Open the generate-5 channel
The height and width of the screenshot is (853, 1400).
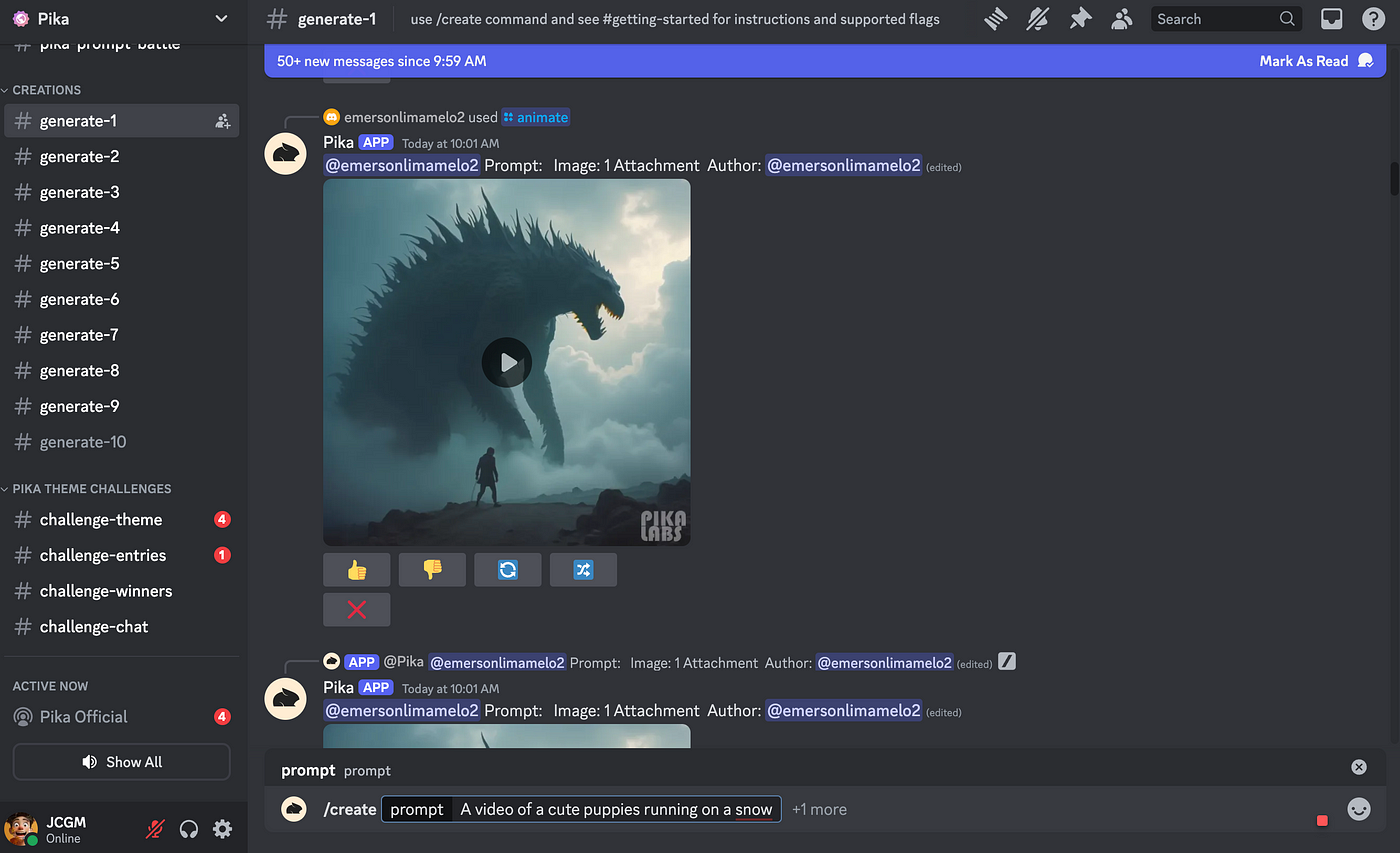coord(122,264)
